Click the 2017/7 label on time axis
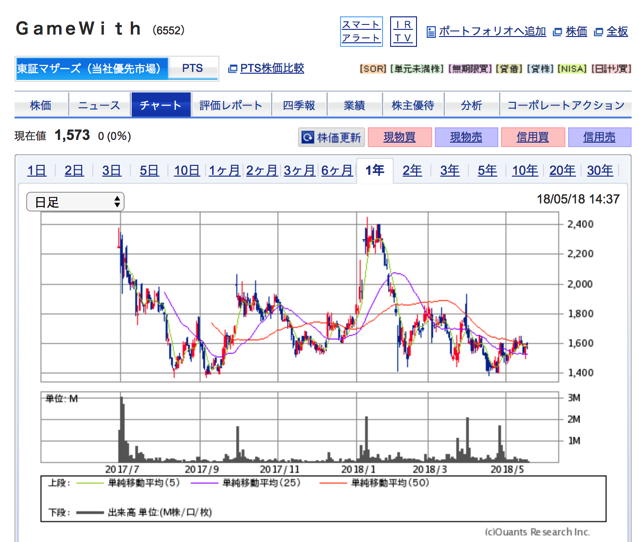The height and width of the screenshot is (542, 639). point(122,469)
